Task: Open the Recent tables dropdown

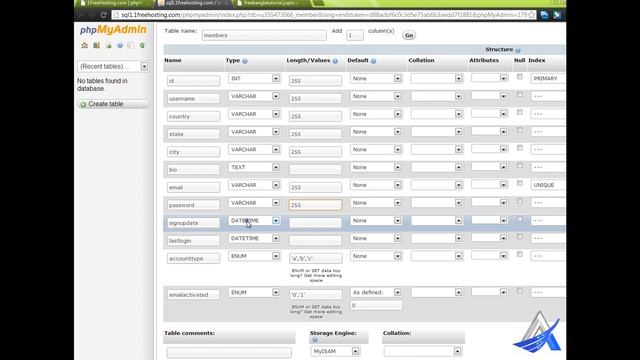Action: [113, 67]
